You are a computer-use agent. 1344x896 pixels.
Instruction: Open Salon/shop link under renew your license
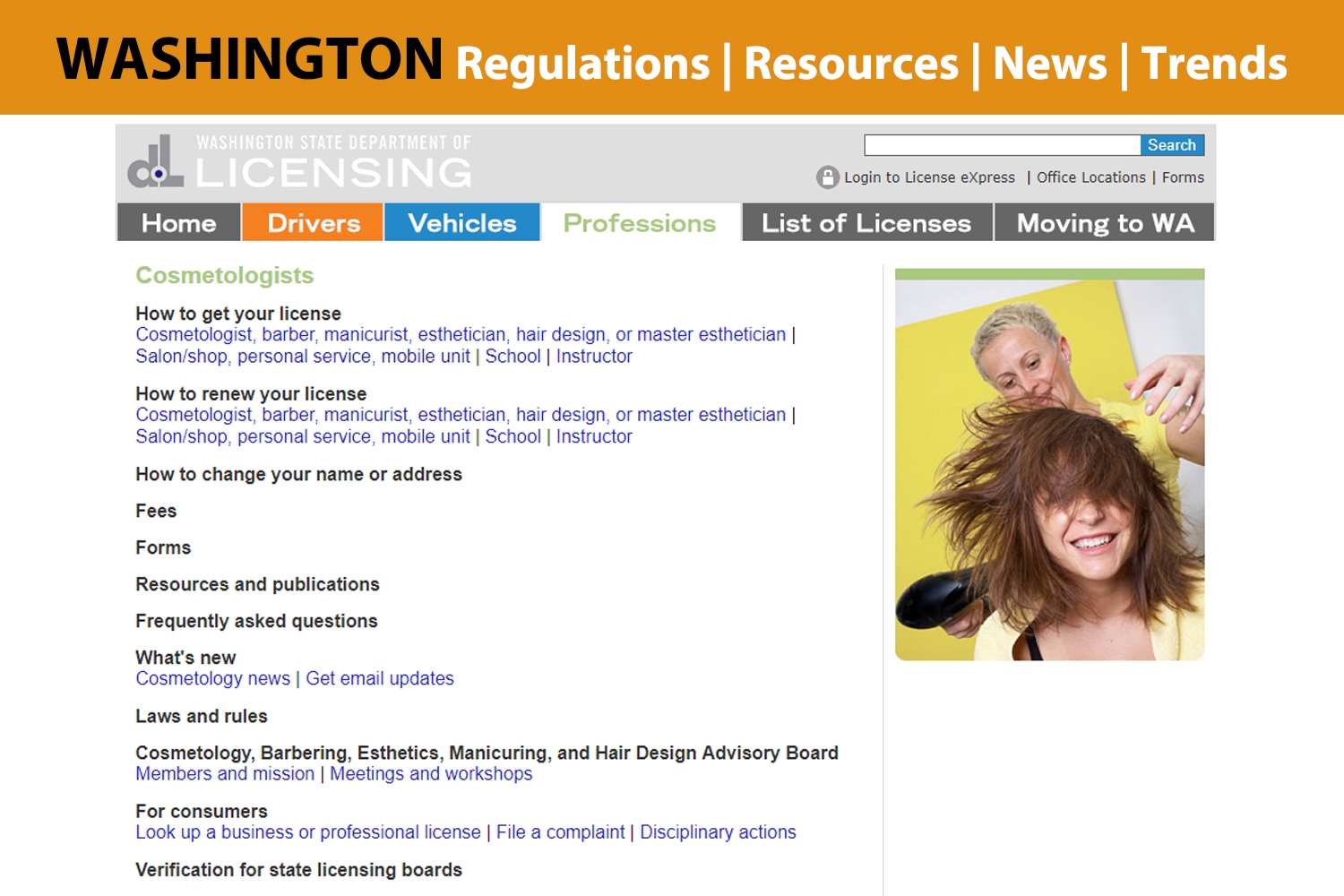pyautogui.click(x=303, y=436)
